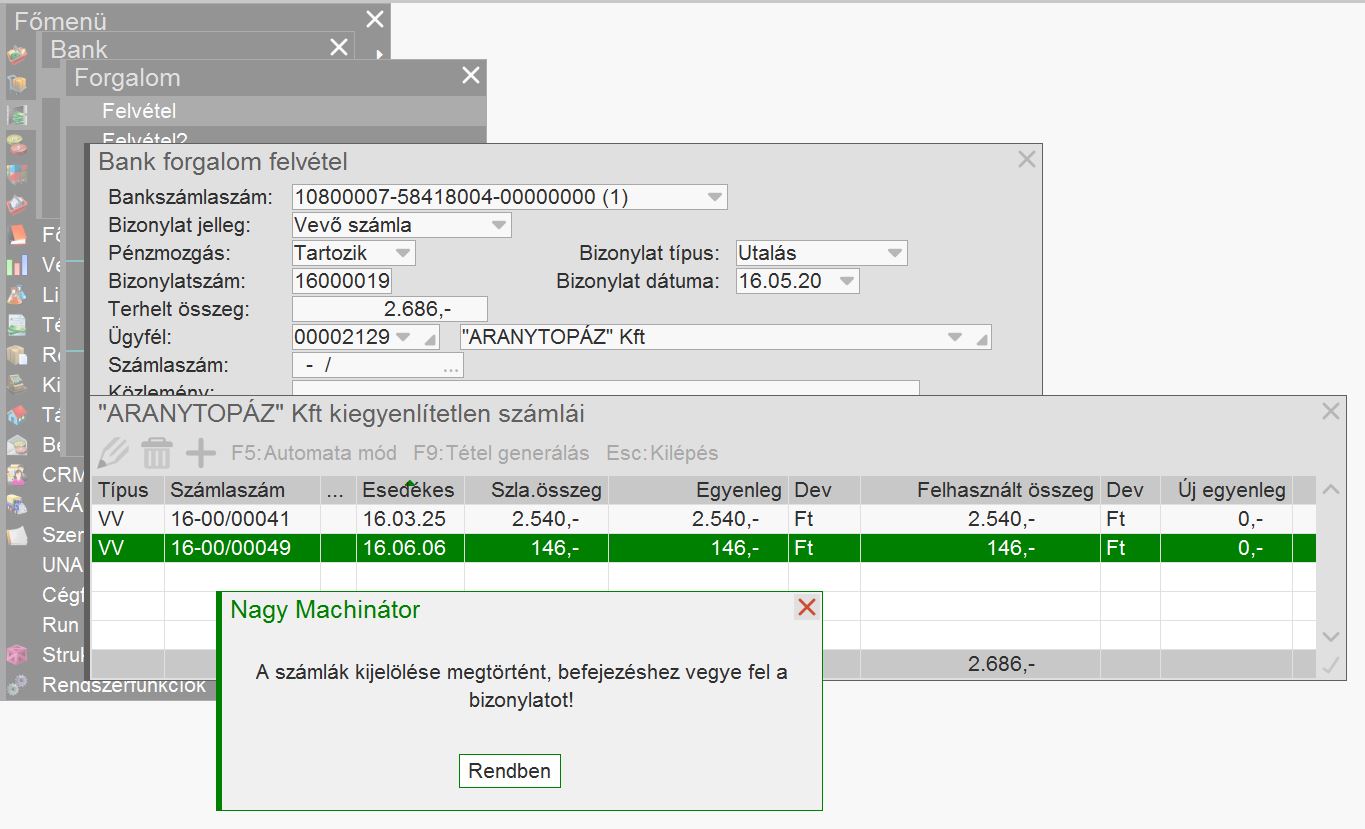Expand the "ARANYTOPÁZ" Kft customer name dropdown
Viewport: 1365px width, 829px height.
(955, 337)
